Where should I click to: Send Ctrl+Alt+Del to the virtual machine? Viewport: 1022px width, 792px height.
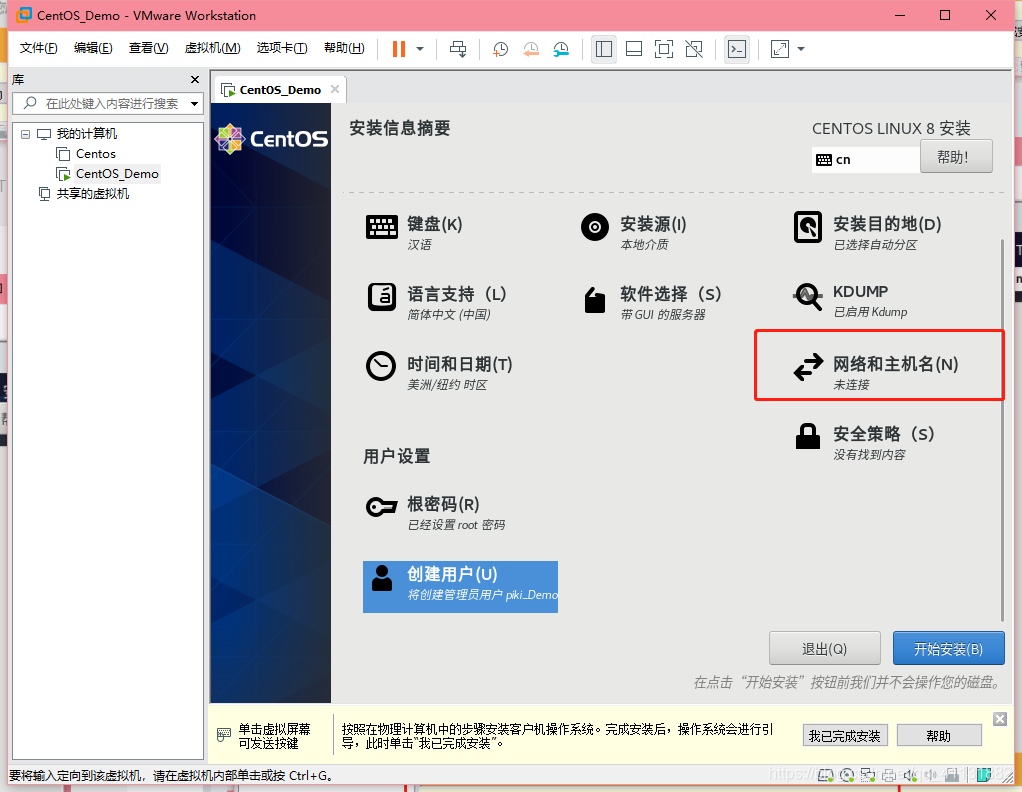click(x=458, y=49)
